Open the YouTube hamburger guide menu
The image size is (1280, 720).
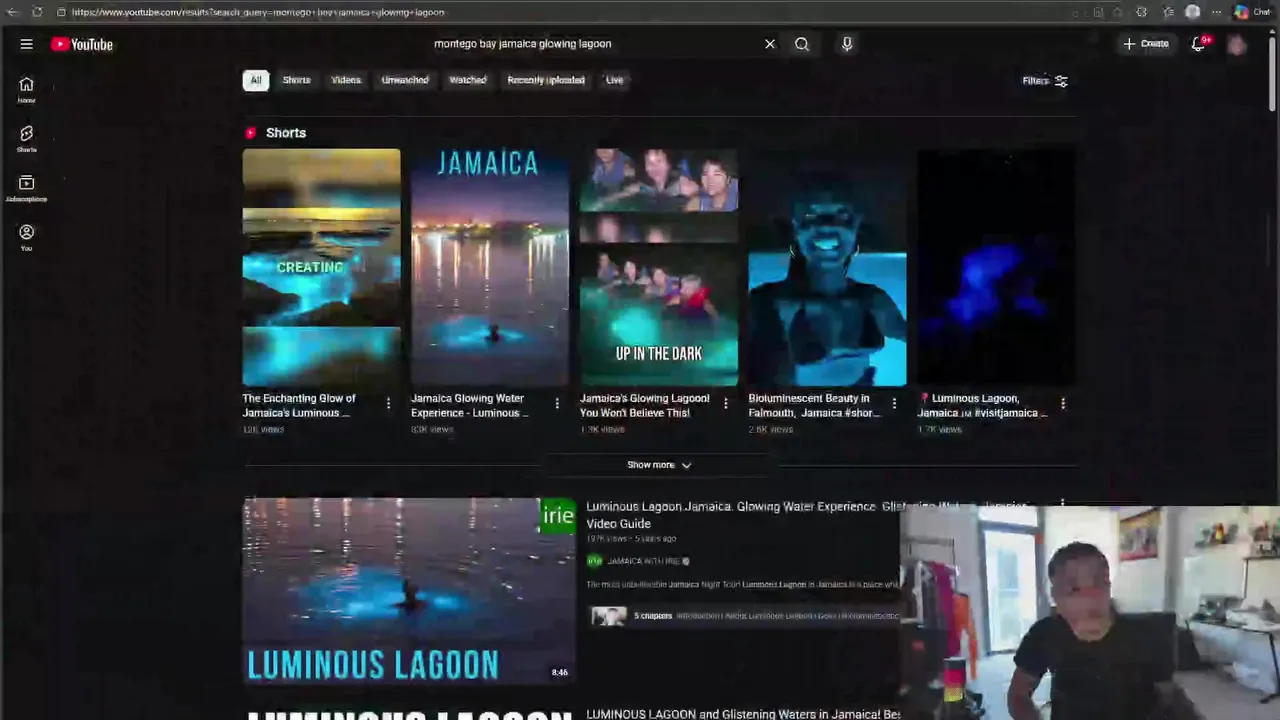click(x=26, y=44)
